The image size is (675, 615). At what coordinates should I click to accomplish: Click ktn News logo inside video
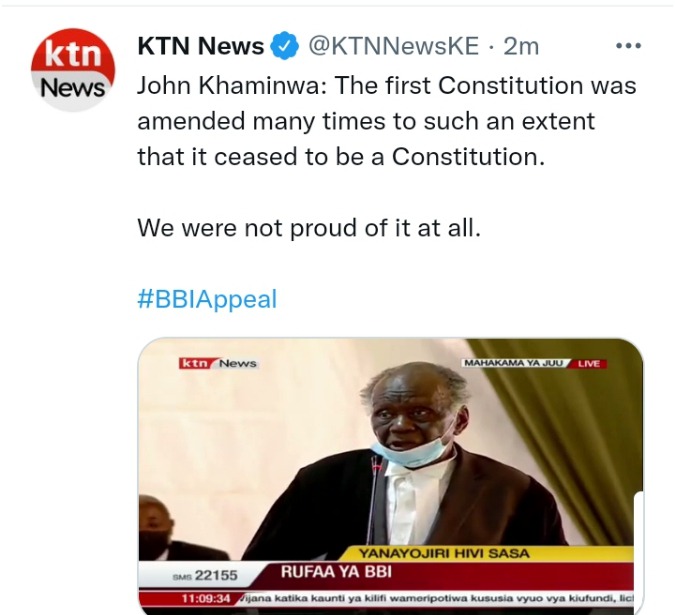(219, 363)
